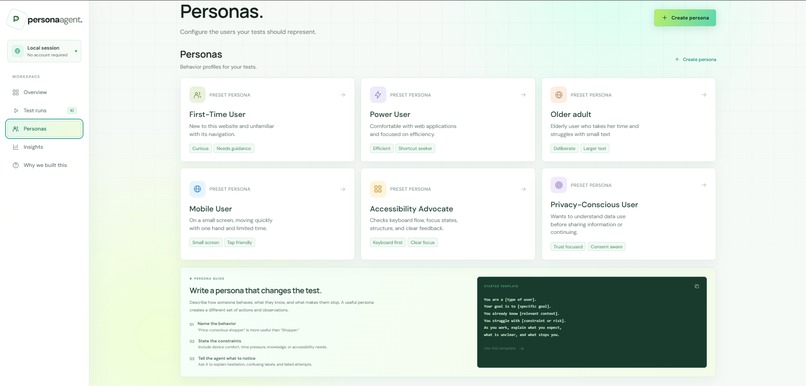Click the Tap friendly tag
Screen dimensions: 806x386
tap(240, 243)
